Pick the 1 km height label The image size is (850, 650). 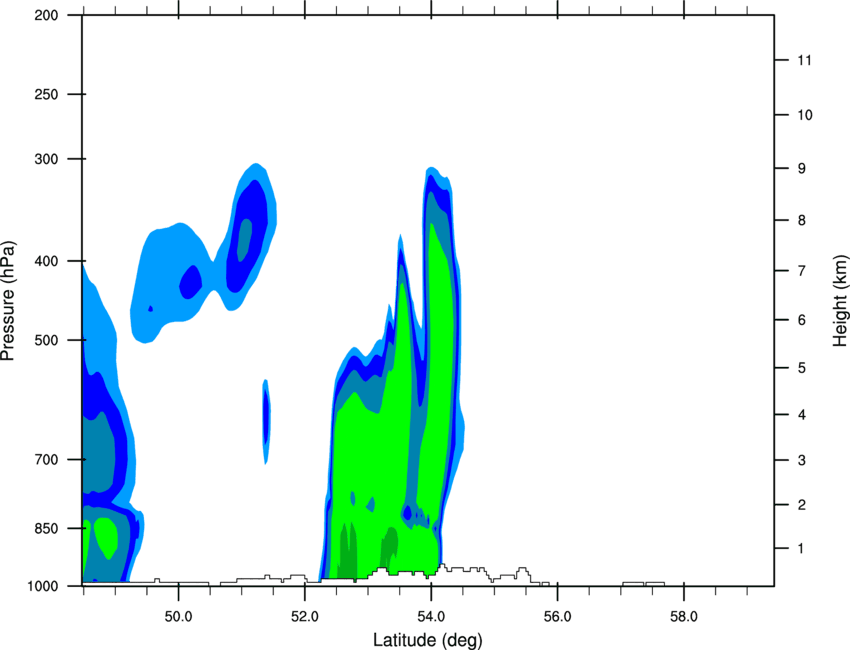[x=801, y=549]
